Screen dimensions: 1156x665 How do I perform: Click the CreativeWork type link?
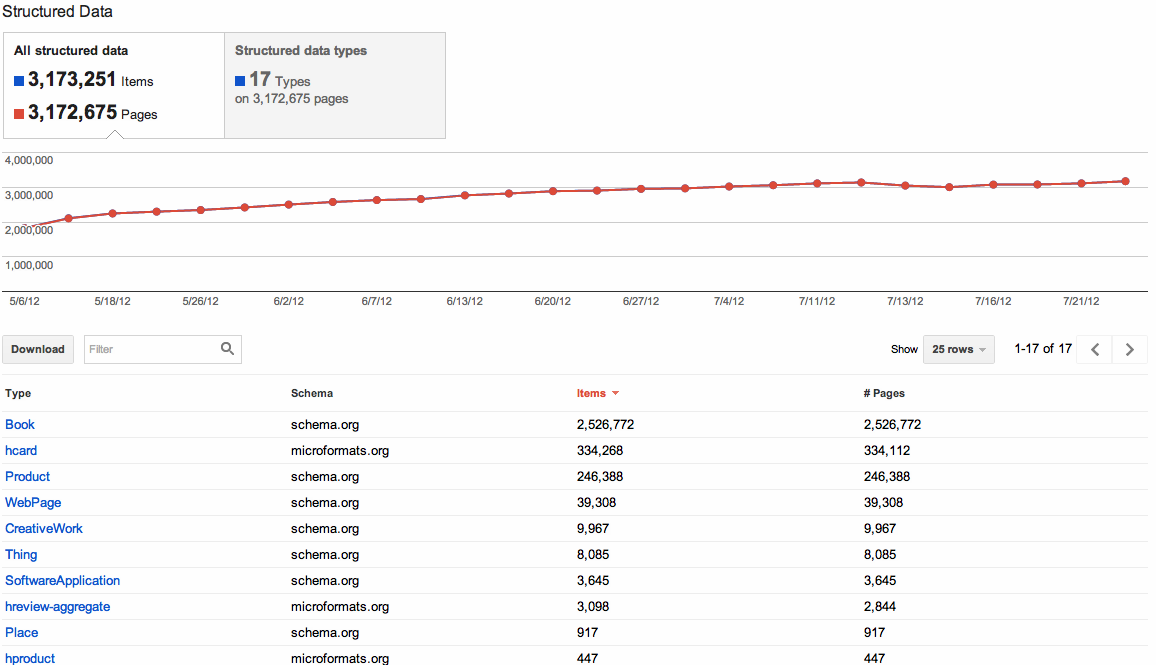(44, 529)
